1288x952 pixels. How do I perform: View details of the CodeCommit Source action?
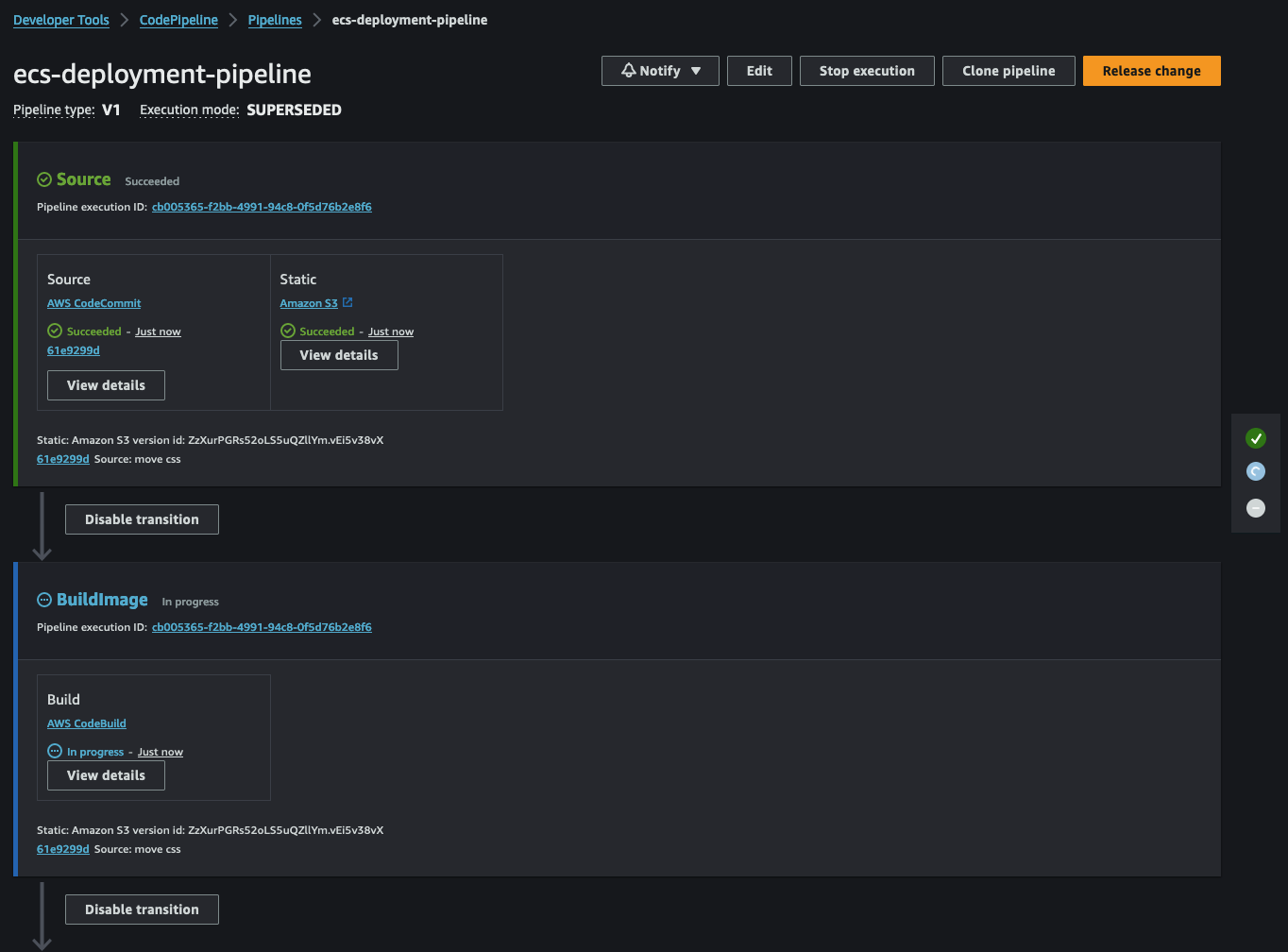coord(106,385)
